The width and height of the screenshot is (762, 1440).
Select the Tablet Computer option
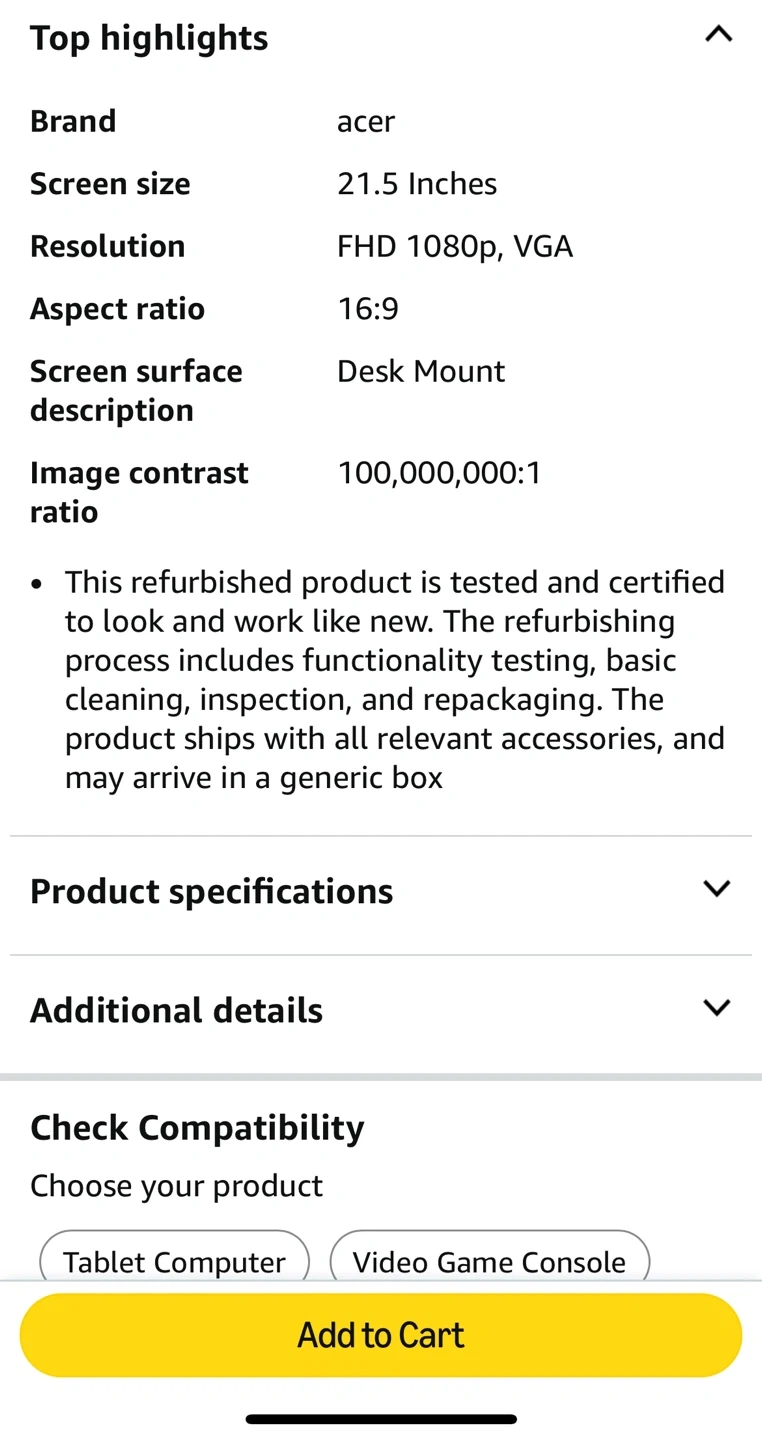click(174, 1261)
